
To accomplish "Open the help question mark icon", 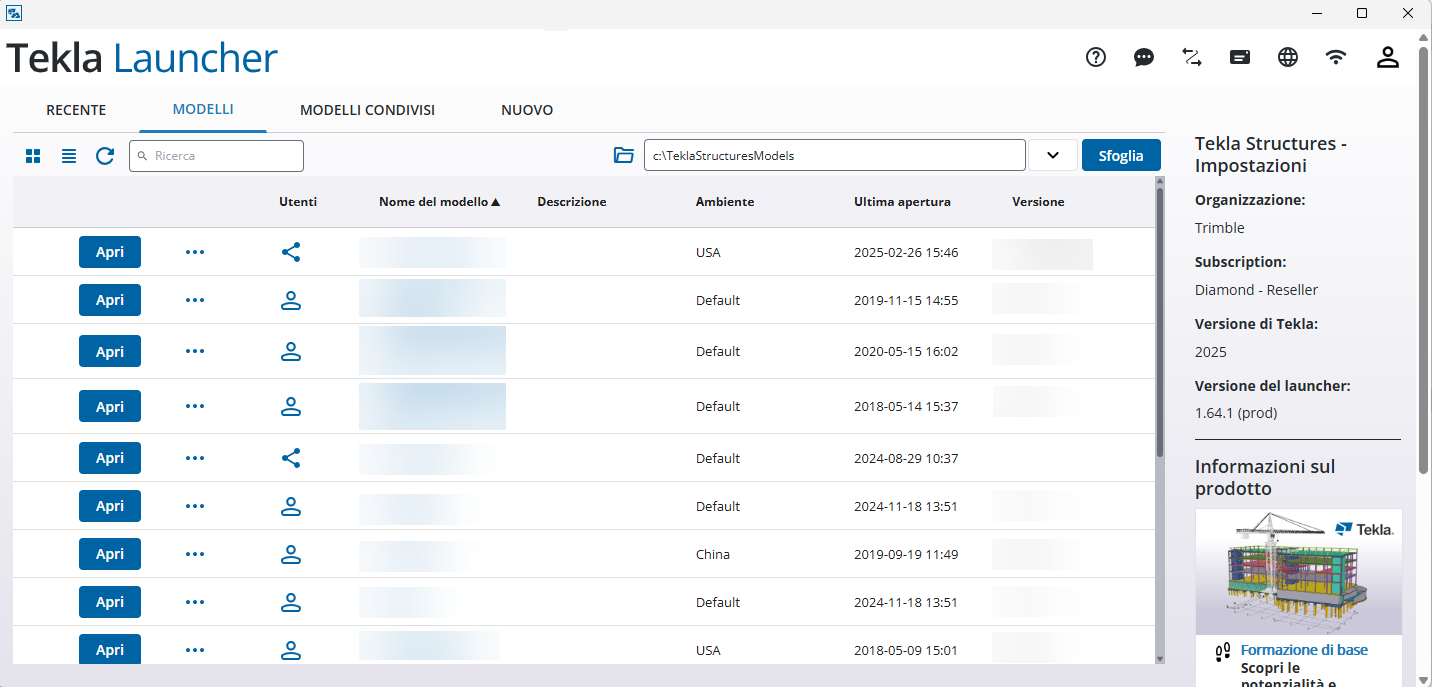I will 1096,57.
